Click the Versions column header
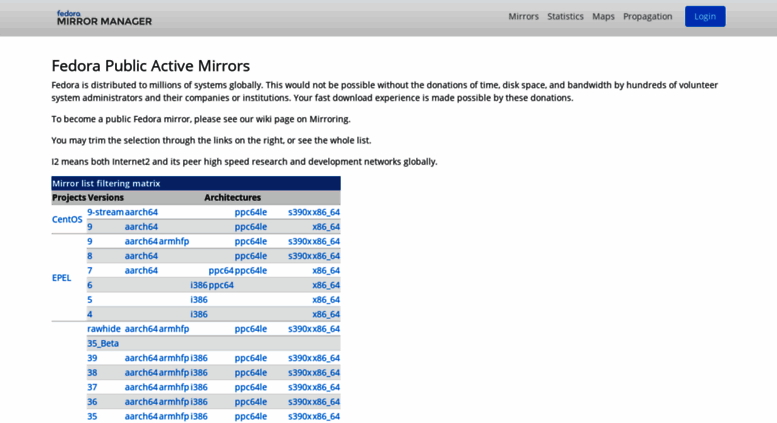The height and width of the screenshot is (423, 777). tap(106, 198)
